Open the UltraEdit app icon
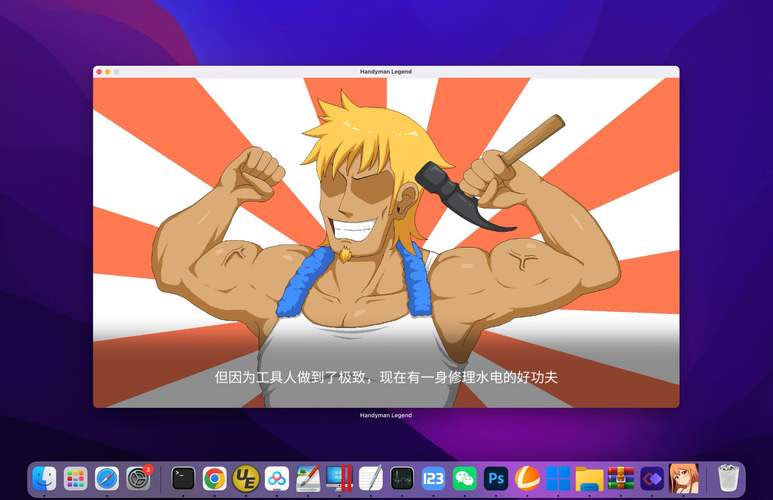Viewport: 773px width, 500px height. pyautogui.click(x=245, y=478)
